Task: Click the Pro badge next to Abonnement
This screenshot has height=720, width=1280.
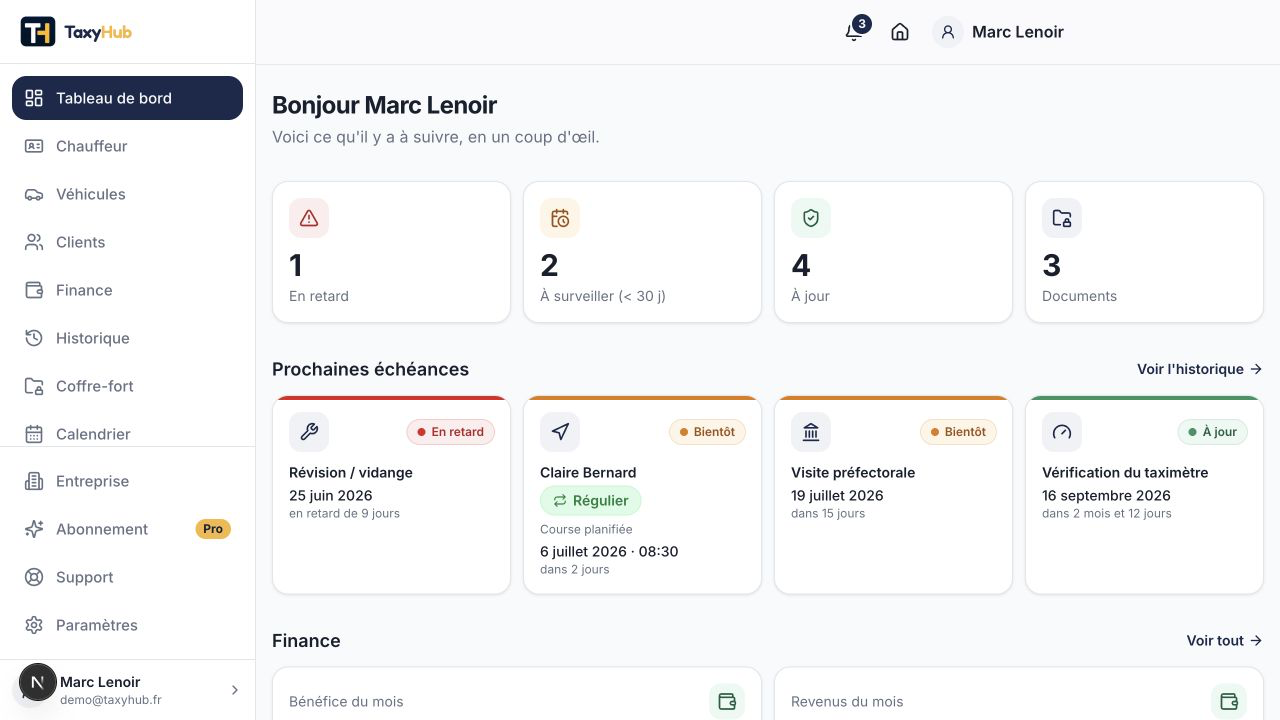Action: tap(213, 529)
